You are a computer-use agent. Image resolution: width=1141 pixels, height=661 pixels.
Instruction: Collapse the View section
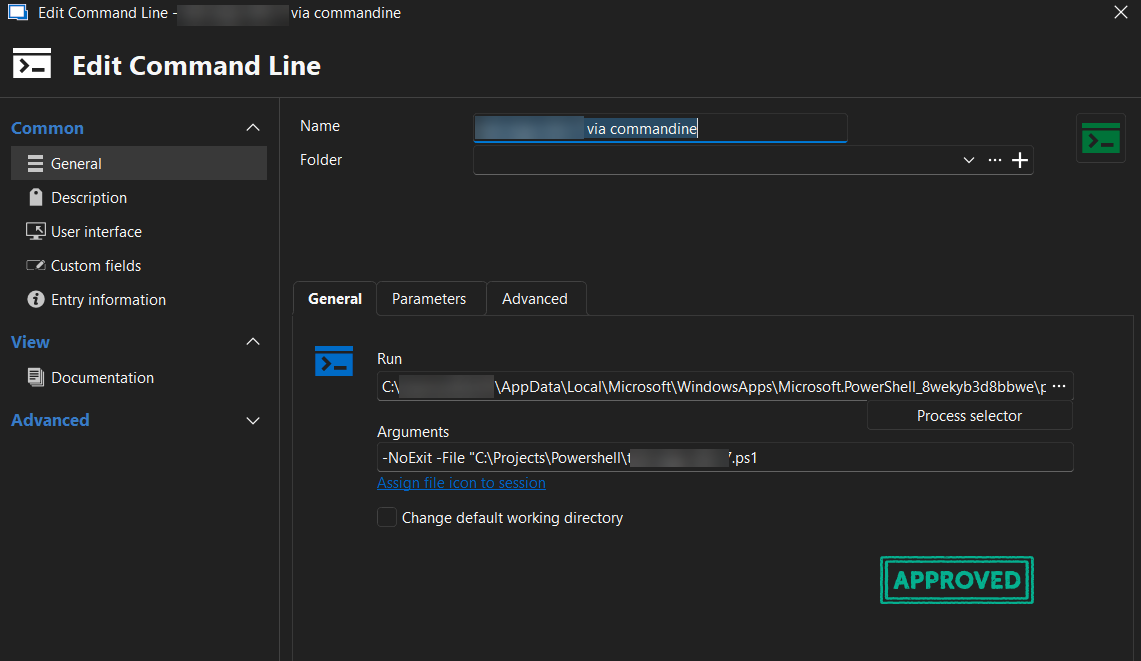point(253,342)
